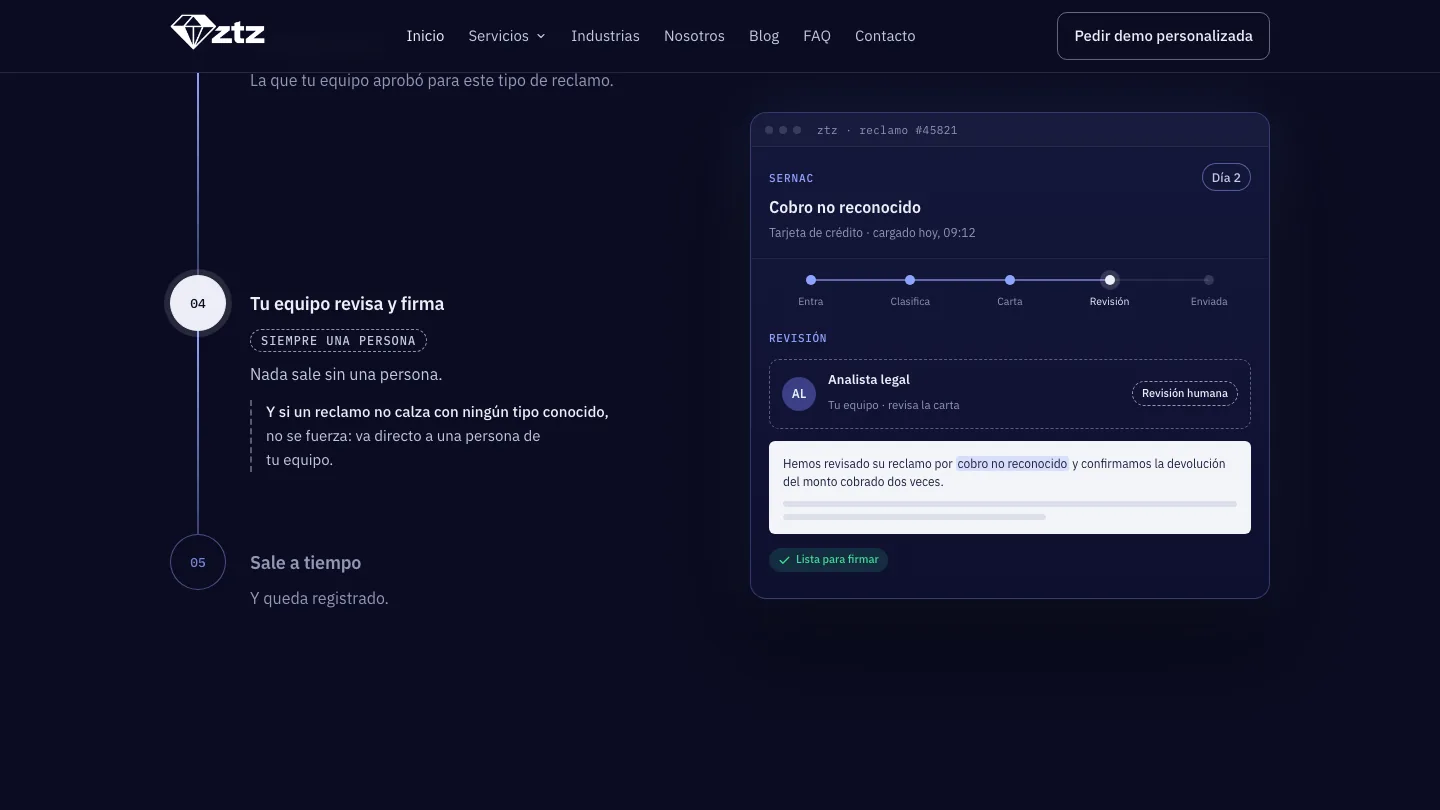This screenshot has width=1440, height=810.
Task: Navigate to Contacto
Action: (885, 36)
